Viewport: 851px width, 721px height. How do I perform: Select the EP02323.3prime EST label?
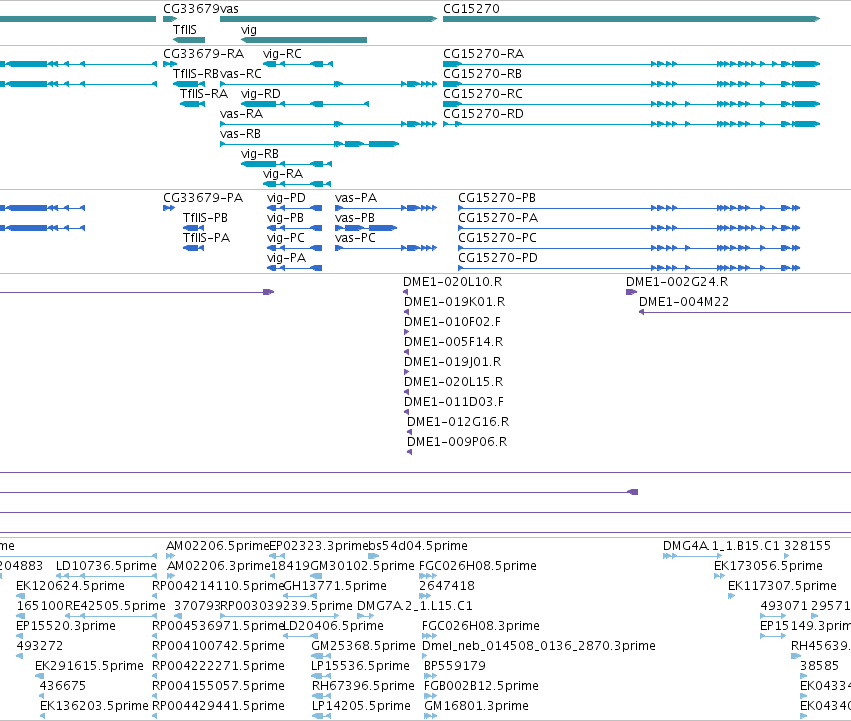point(319,546)
